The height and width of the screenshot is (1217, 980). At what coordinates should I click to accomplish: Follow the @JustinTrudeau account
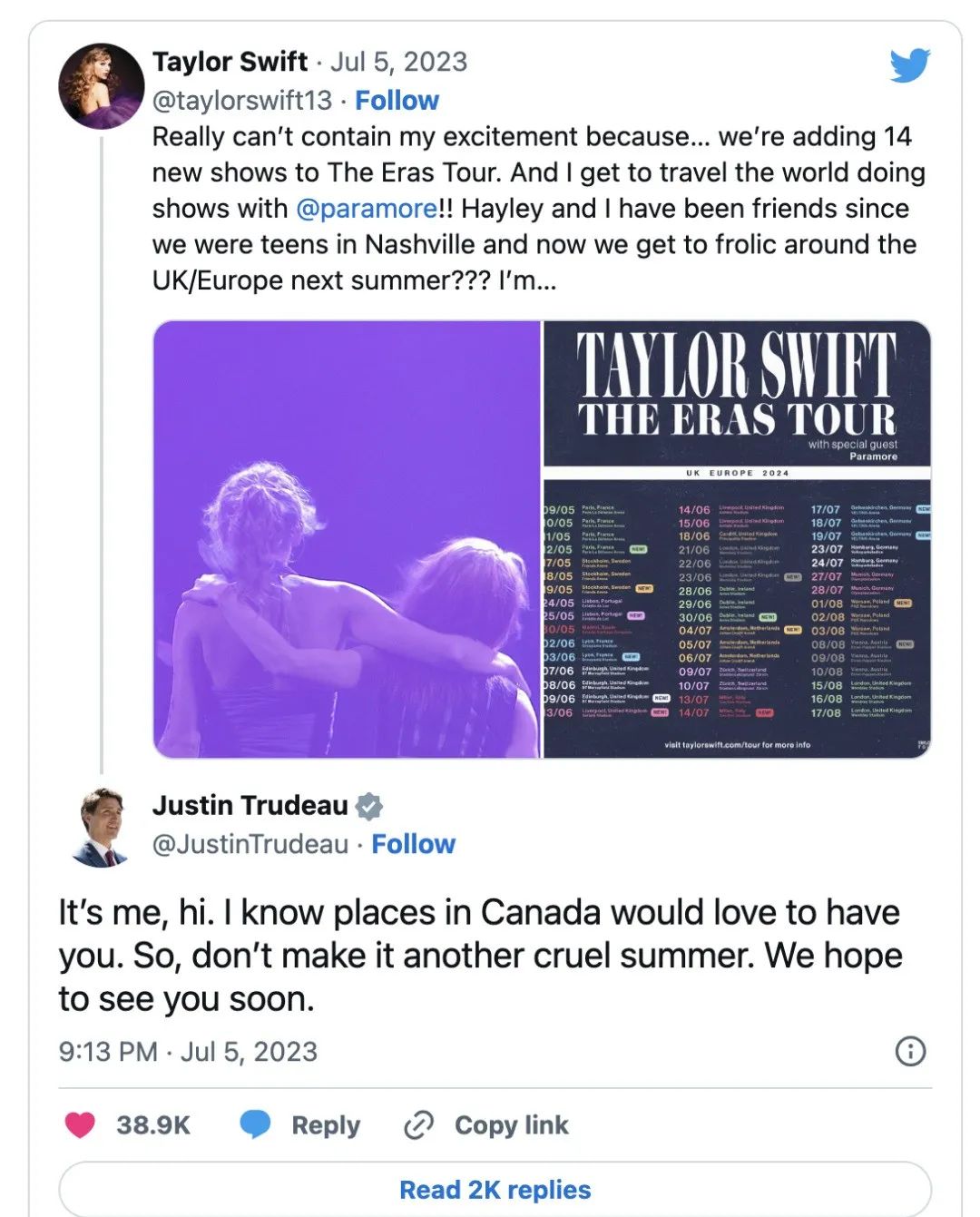[x=413, y=844]
